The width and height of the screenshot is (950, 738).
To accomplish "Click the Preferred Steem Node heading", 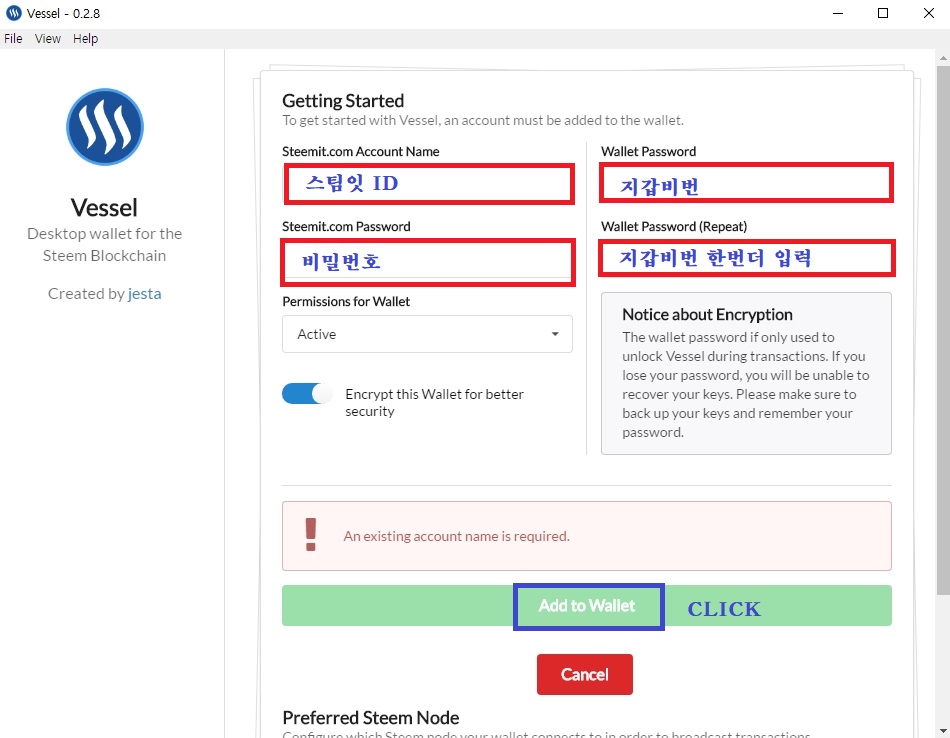I will click(x=371, y=718).
